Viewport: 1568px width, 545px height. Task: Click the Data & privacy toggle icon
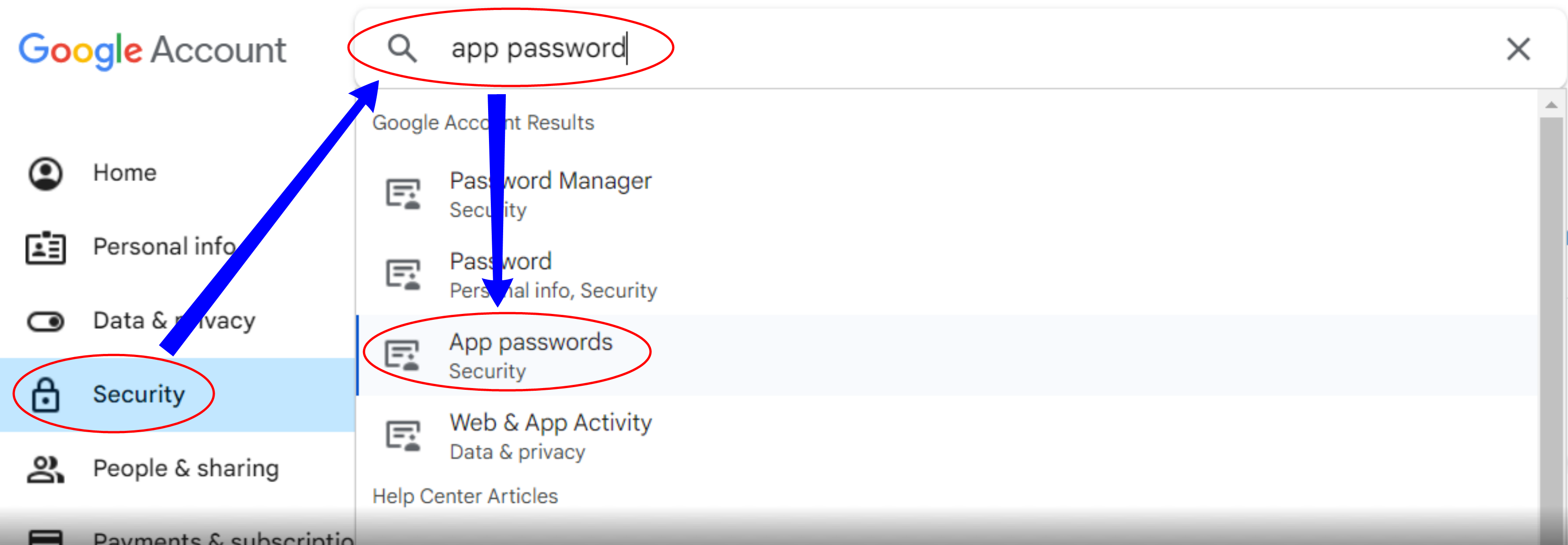tap(45, 321)
